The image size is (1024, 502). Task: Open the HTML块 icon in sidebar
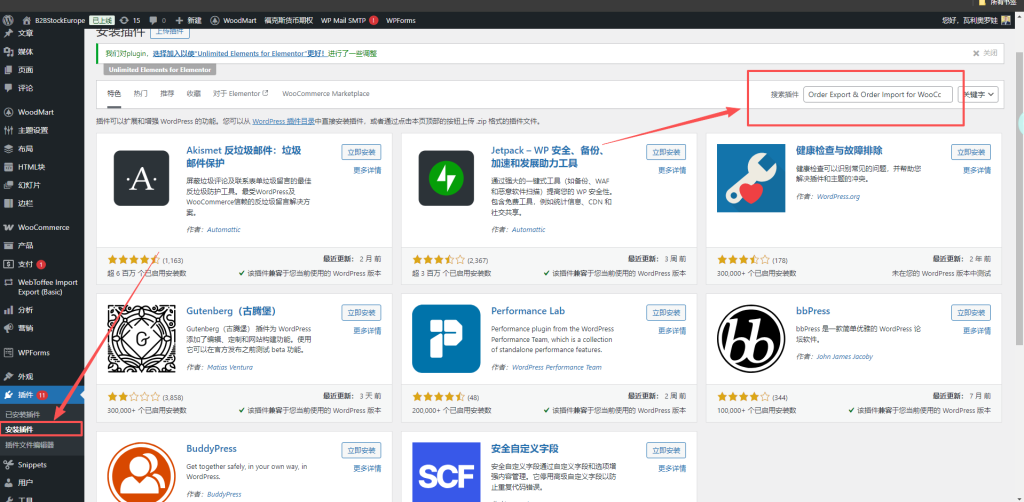pos(8,166)
